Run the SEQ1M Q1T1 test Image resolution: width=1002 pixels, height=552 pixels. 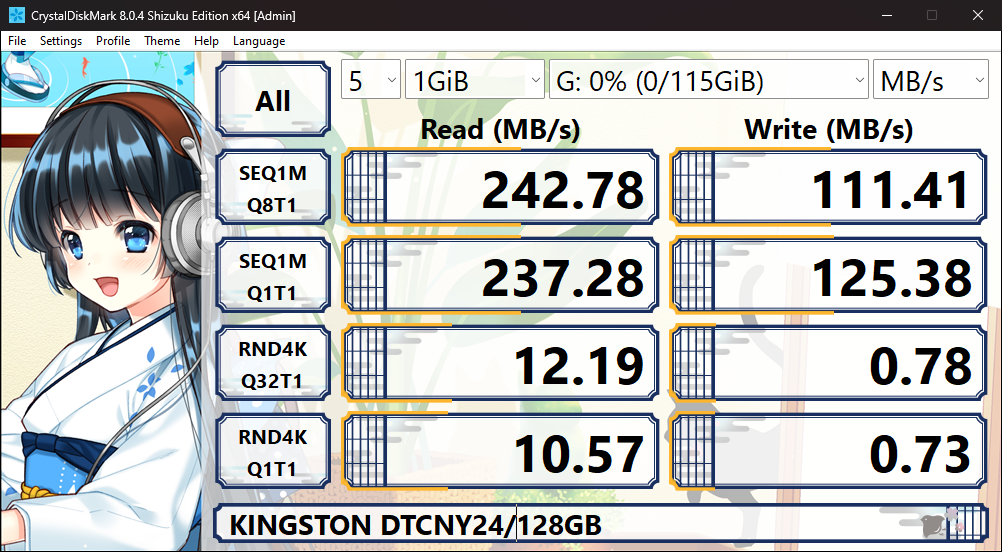point(273,277)
